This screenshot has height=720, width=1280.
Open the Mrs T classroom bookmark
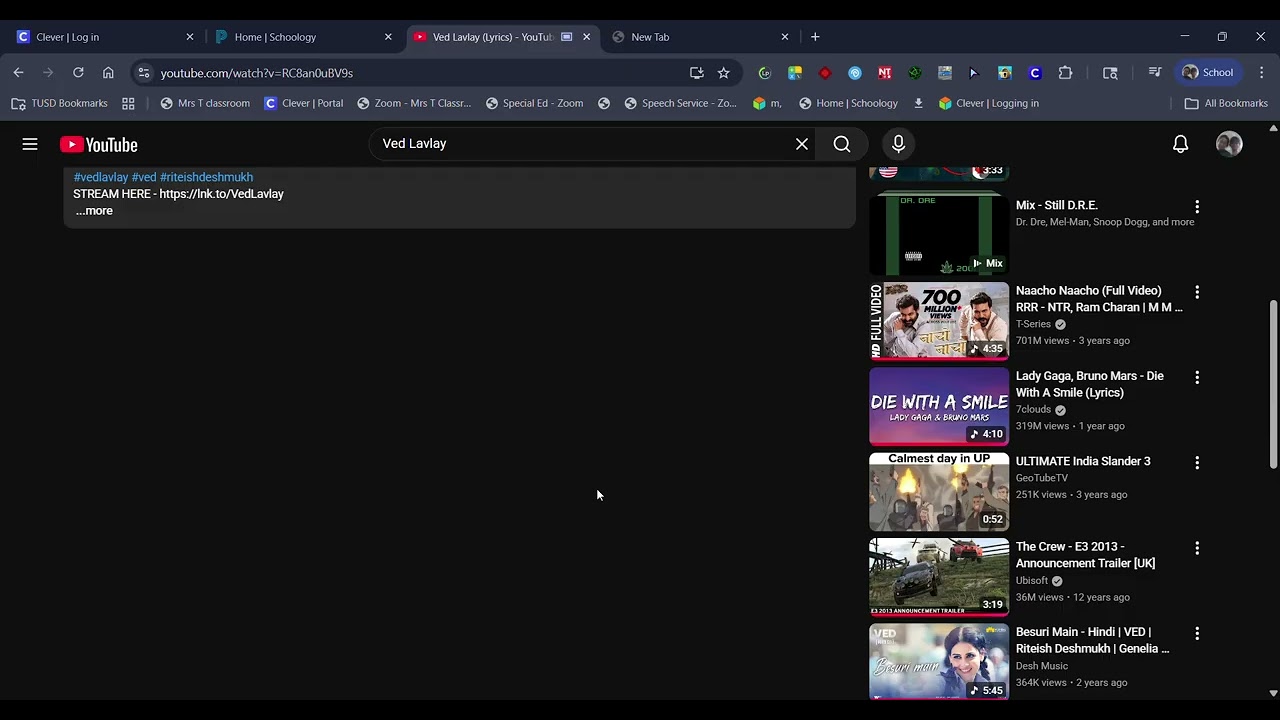[205, 103]
